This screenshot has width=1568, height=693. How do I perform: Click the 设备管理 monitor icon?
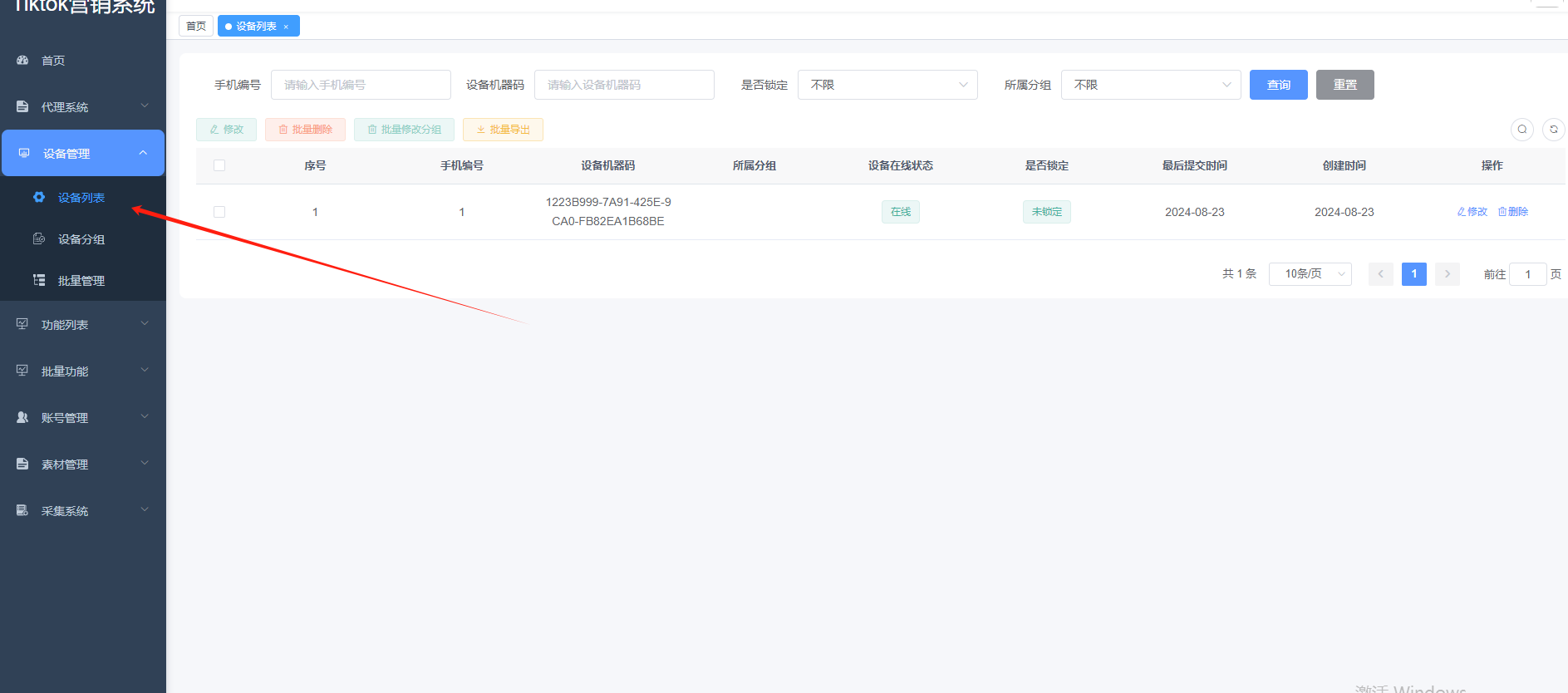point(24,153)
